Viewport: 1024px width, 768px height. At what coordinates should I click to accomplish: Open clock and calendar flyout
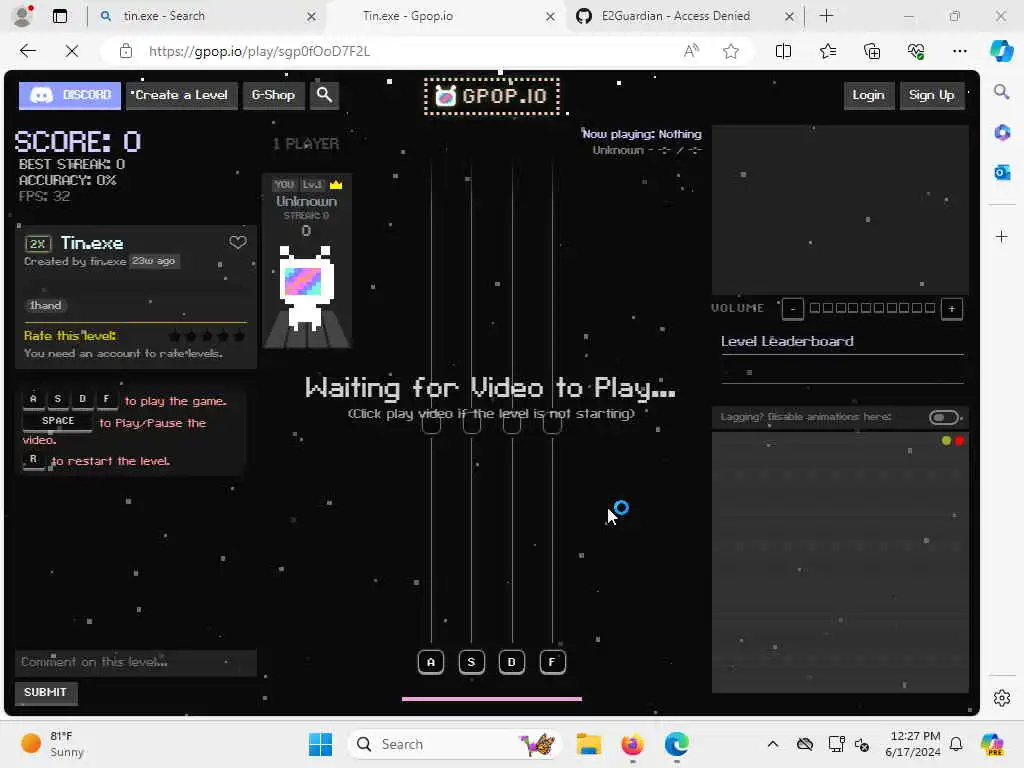pos(913,744)
